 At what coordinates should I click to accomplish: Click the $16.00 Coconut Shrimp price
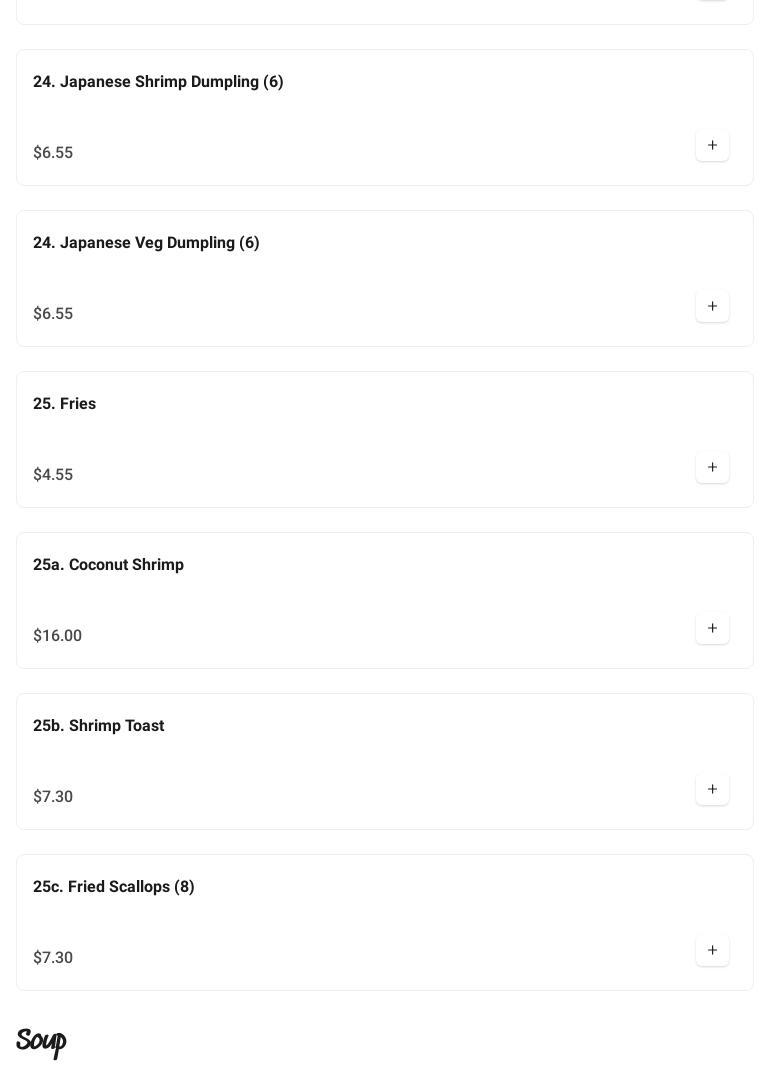(57, 636)
